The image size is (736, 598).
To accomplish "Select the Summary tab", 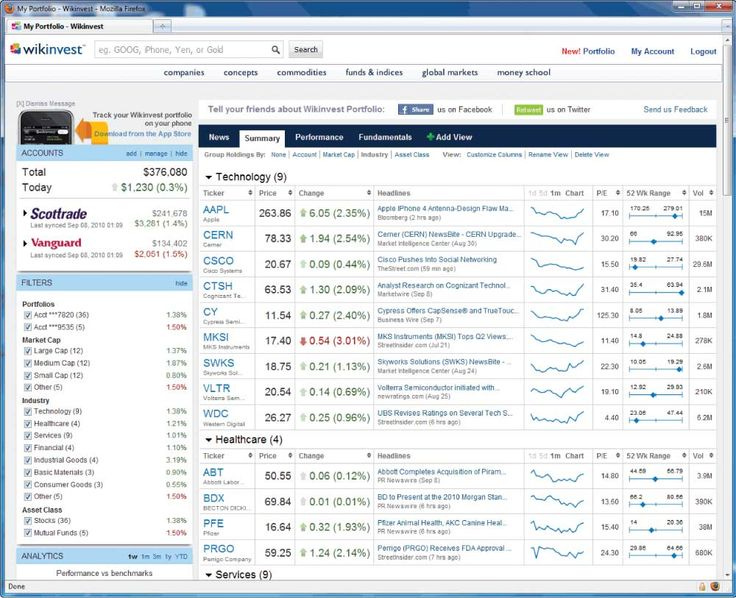I will coord(262,138).
